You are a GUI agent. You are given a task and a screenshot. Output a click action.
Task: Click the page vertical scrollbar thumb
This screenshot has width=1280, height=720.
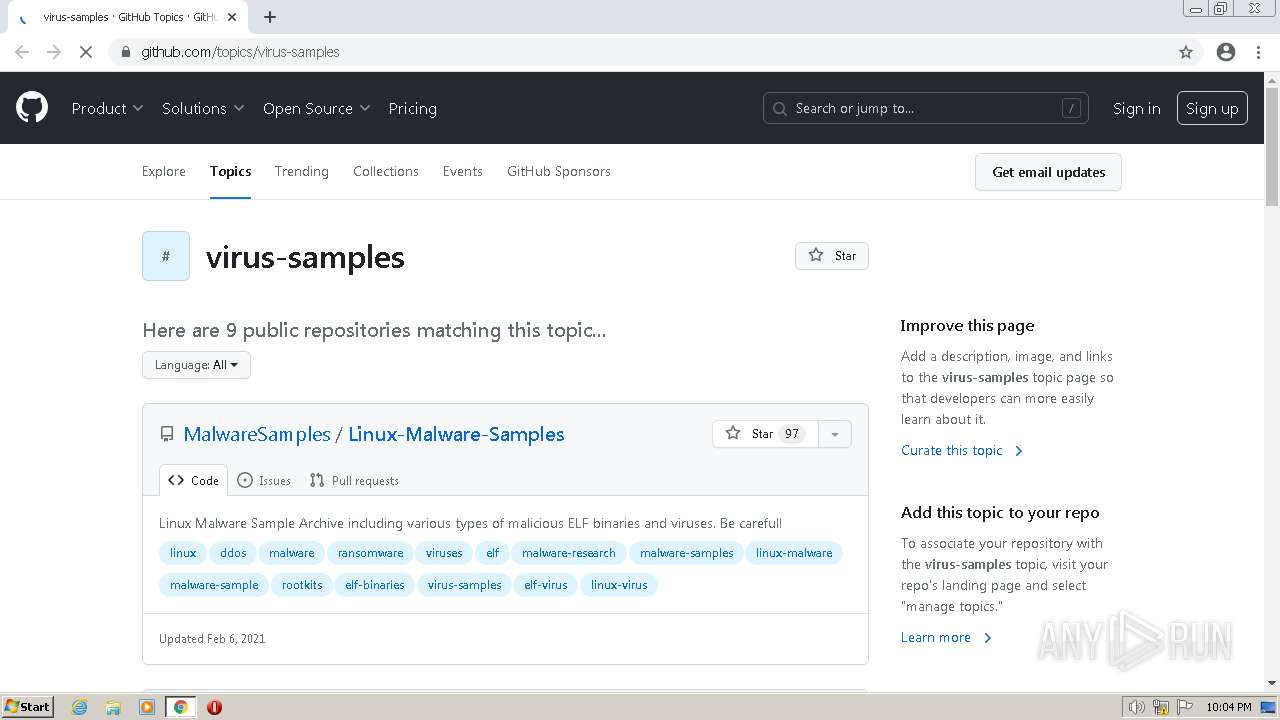pyautogui.click(x=1272, y=146)
